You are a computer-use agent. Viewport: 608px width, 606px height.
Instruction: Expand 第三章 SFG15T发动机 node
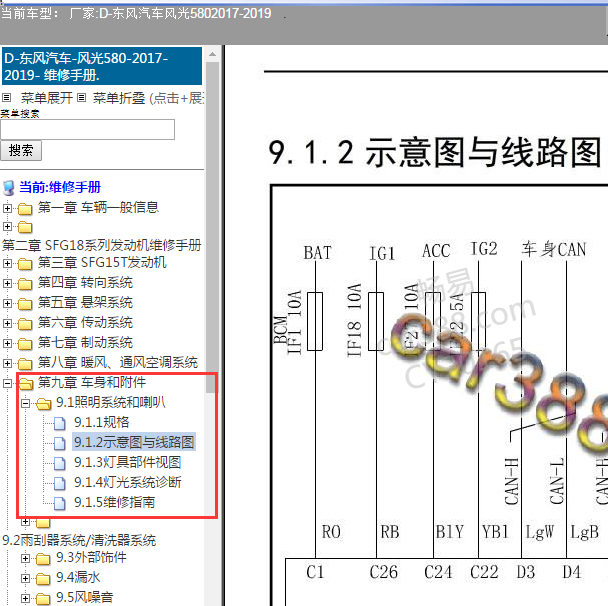tap(7, 263)
